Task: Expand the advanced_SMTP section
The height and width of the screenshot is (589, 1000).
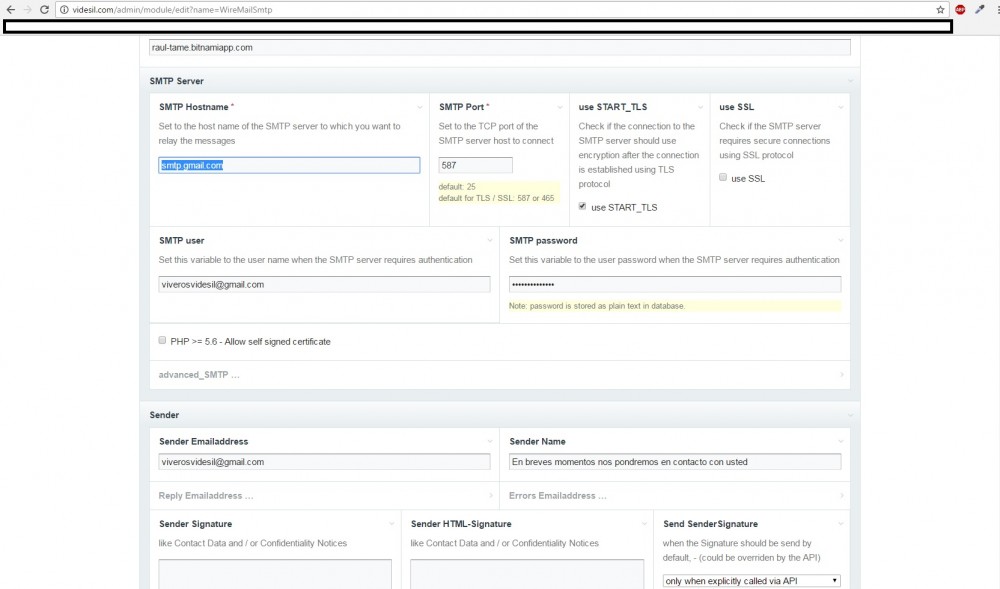Action: coord(199,375)
